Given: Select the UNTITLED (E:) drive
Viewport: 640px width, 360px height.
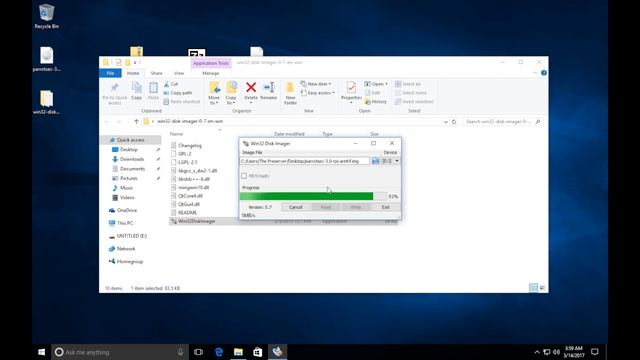Looking at the screenshot, I should [x=131, y=236].
